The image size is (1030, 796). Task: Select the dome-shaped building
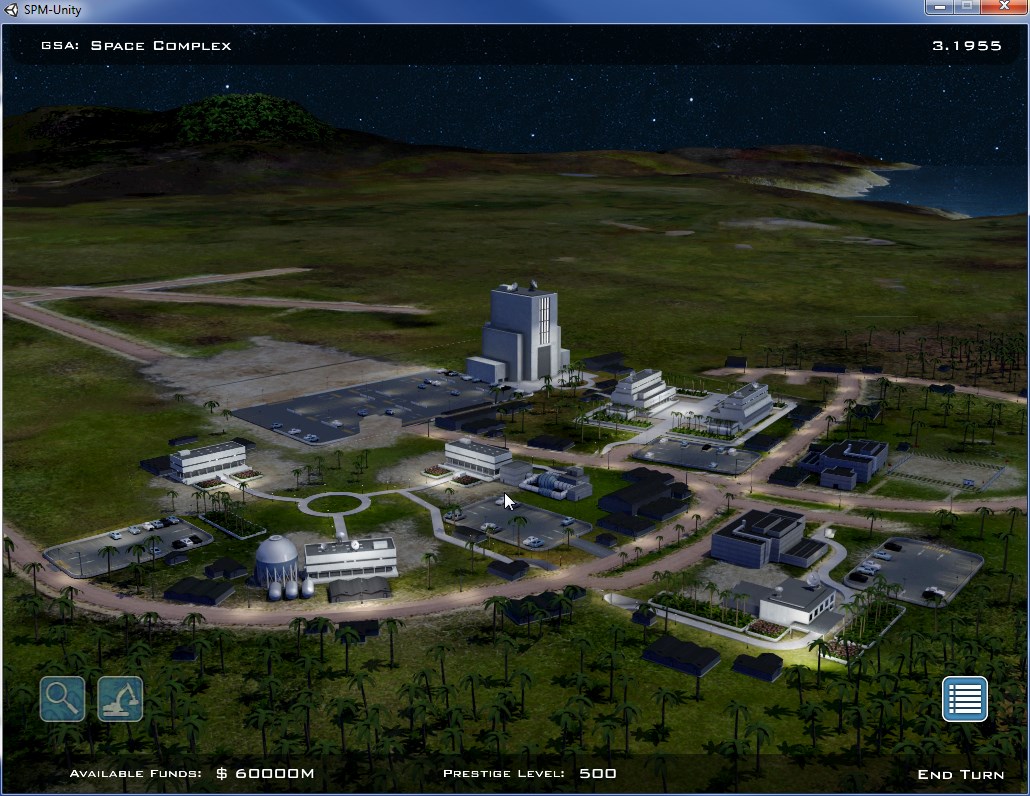coord(276,560)
